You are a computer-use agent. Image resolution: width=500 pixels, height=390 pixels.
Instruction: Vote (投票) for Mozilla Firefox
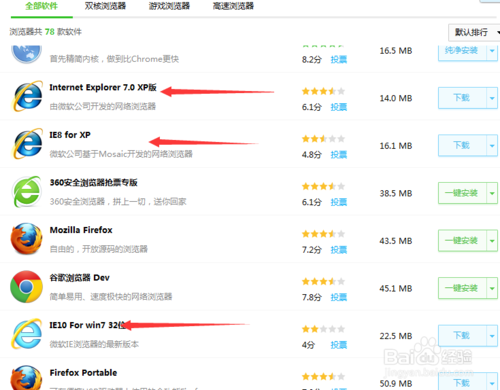tap(339, 250)
